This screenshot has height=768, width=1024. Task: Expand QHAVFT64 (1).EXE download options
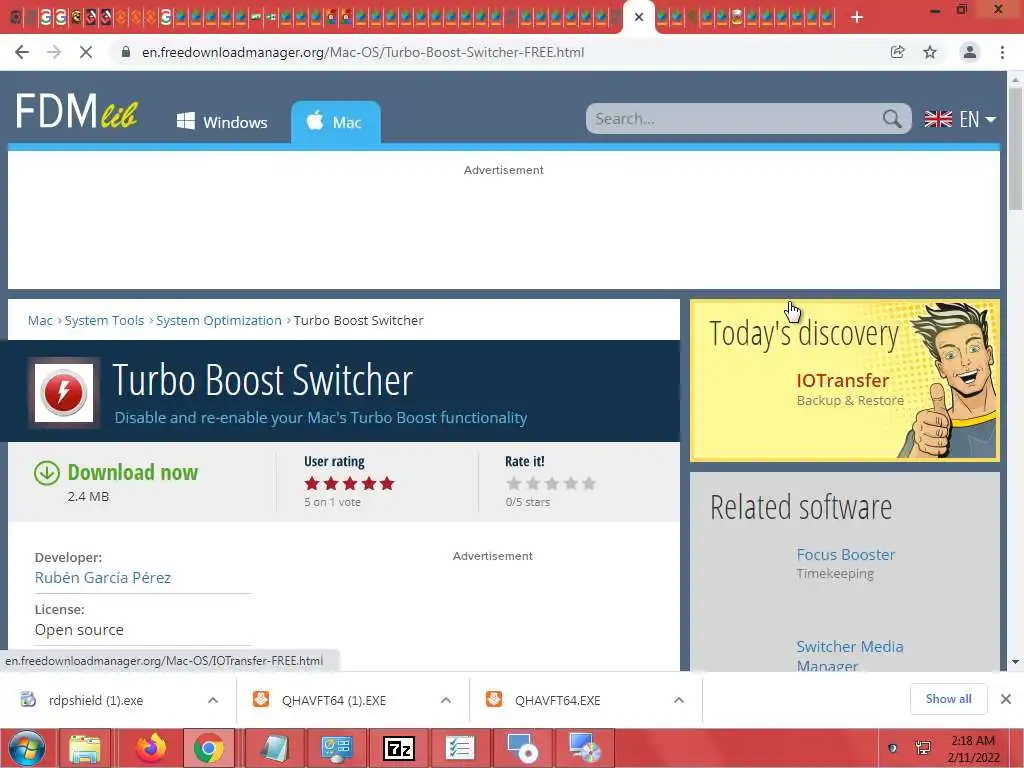pyautogui.click(x=446, y=700)
